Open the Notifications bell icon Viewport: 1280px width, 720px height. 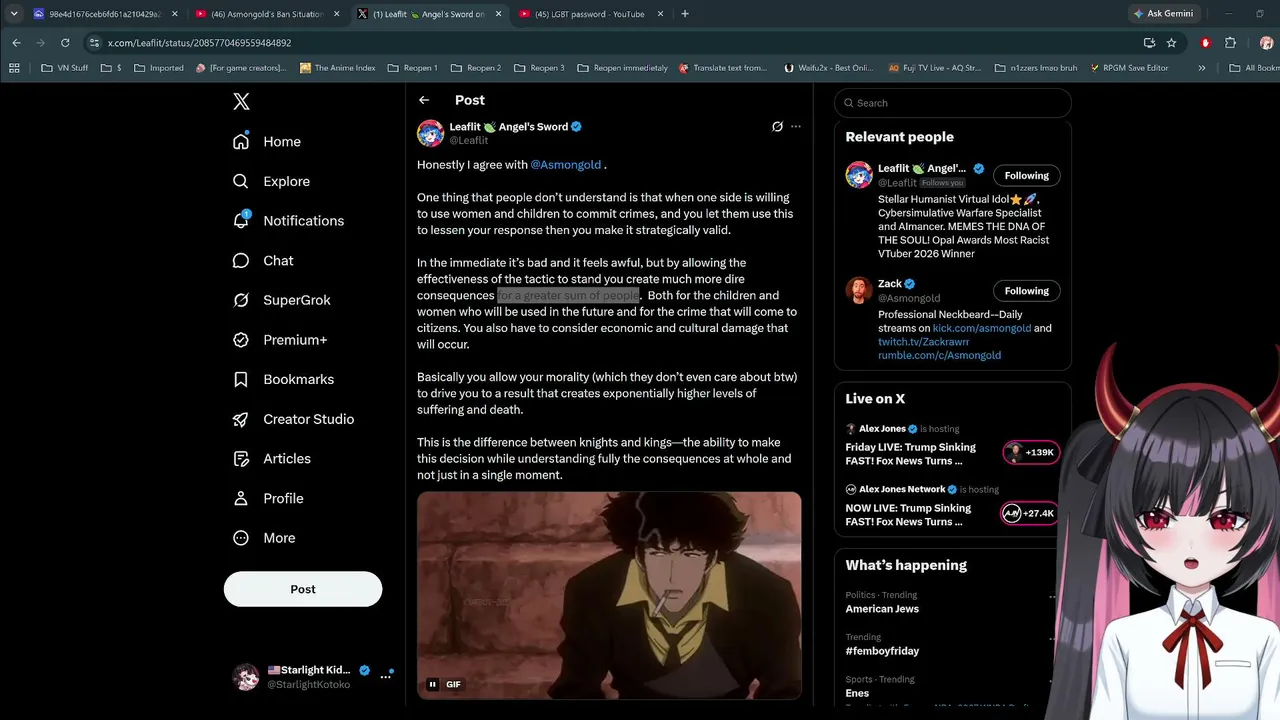pyautogui.click(x=241, y=221)
